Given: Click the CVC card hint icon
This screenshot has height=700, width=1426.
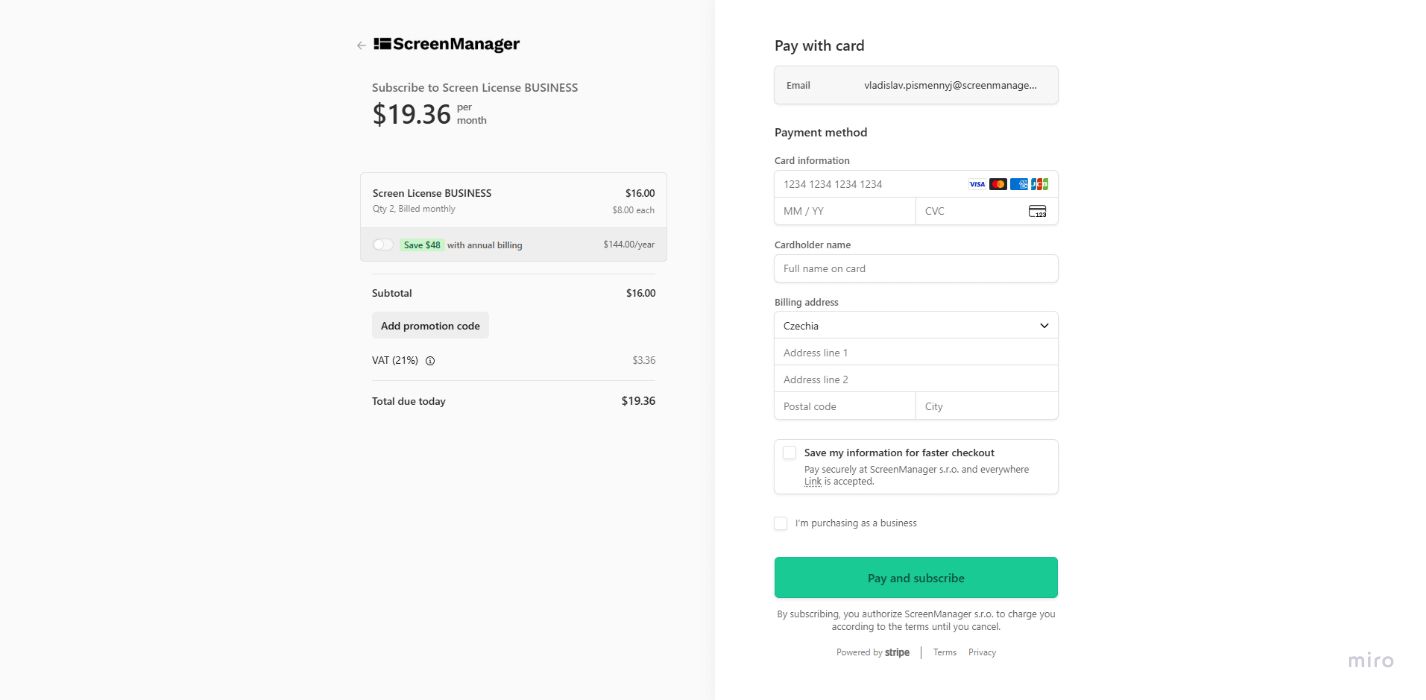Looking at the screenshot, I should click(1037, 211).
